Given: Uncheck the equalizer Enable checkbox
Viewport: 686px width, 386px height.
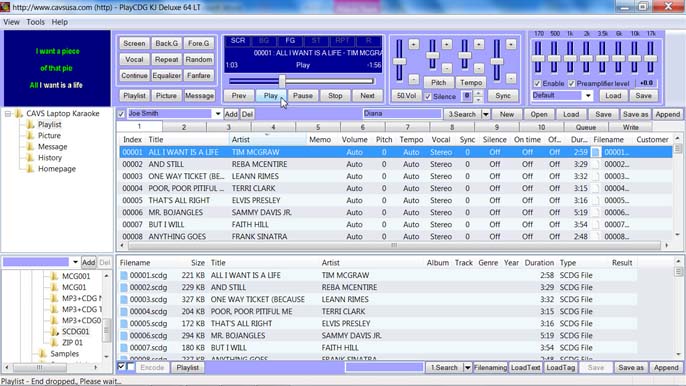Looking at the screenshot, I should coord(538,84).
